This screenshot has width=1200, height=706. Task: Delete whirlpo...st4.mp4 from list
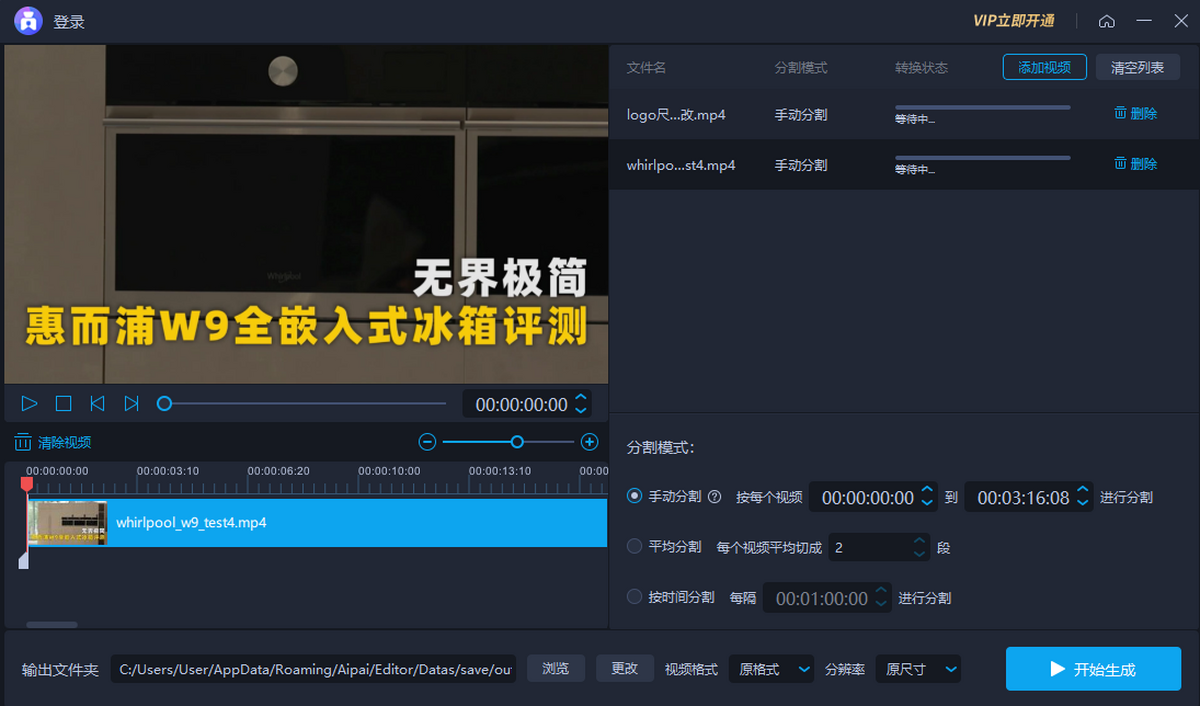coord(1136,164)
